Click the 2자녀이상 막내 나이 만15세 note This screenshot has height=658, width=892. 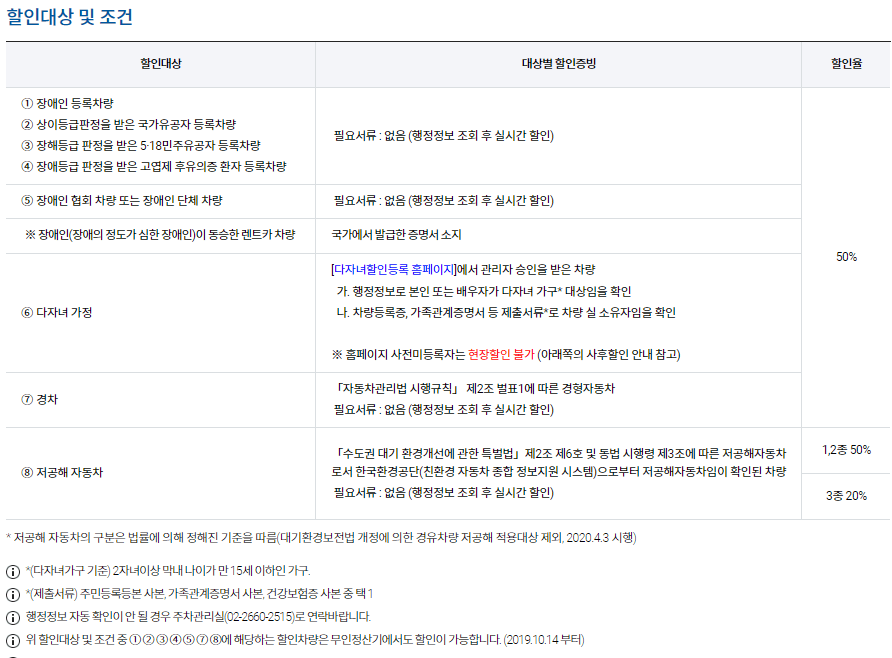[168, 571]
